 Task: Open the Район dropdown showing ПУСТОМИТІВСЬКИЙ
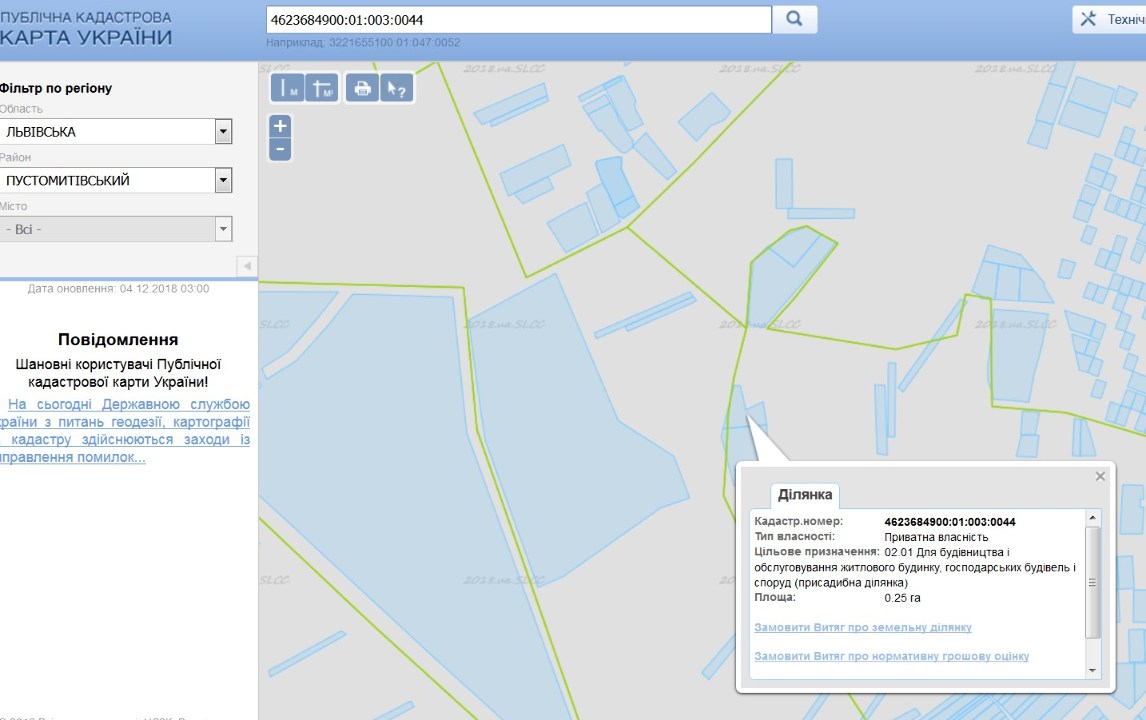point(116,181)
